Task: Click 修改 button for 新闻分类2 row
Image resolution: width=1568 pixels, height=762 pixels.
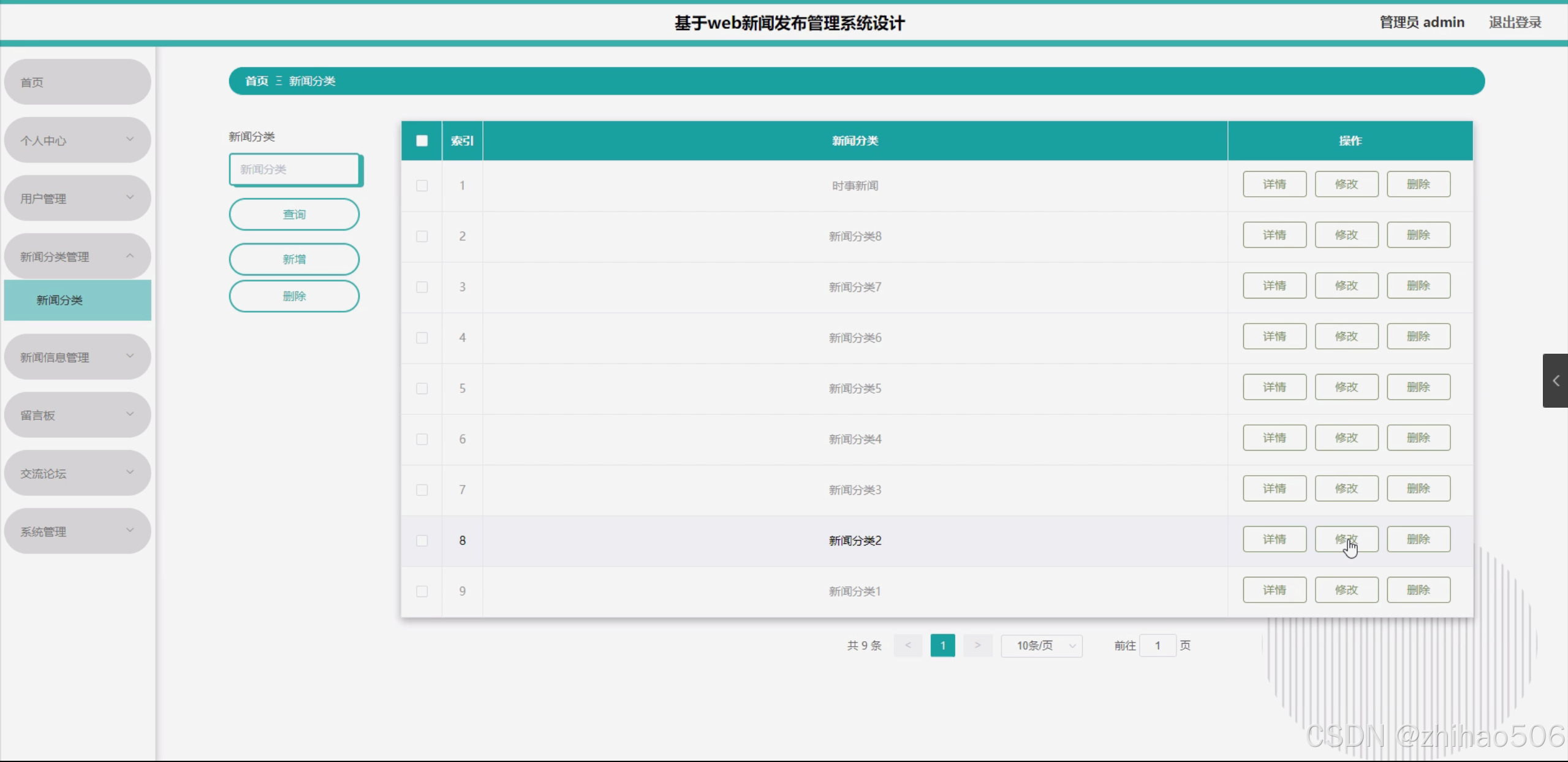Action: click(x=1346, y=539)
